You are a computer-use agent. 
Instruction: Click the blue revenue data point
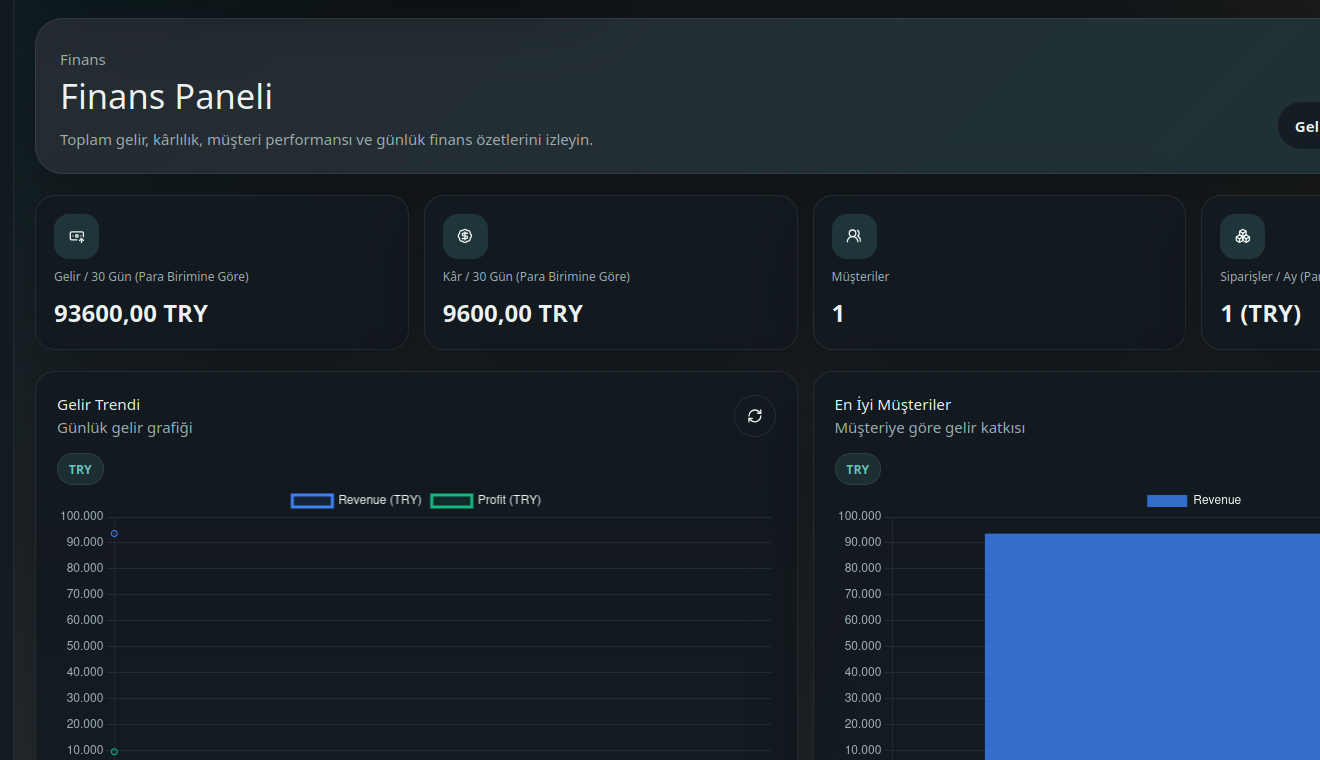click(114, 533)
